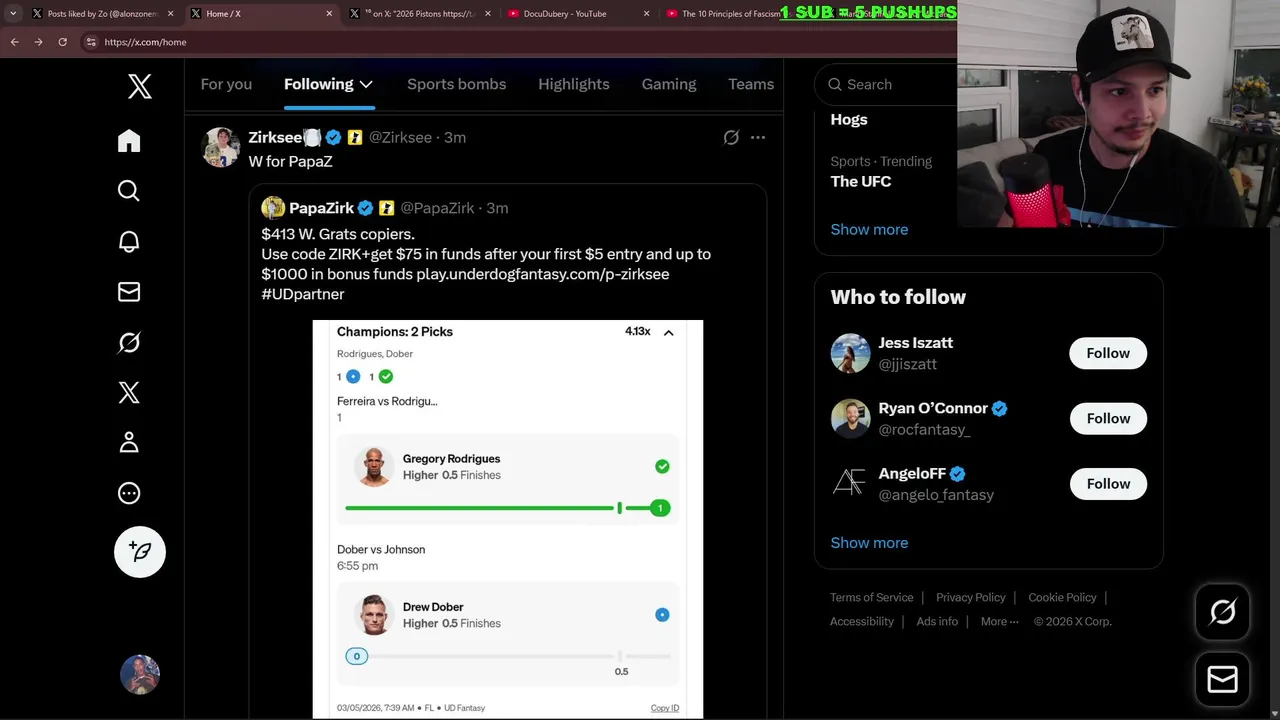This screenshot has width=1280, height=720.
Task: Switch to DocuDubery YouTube browser tab
Action: coord(577,13)
